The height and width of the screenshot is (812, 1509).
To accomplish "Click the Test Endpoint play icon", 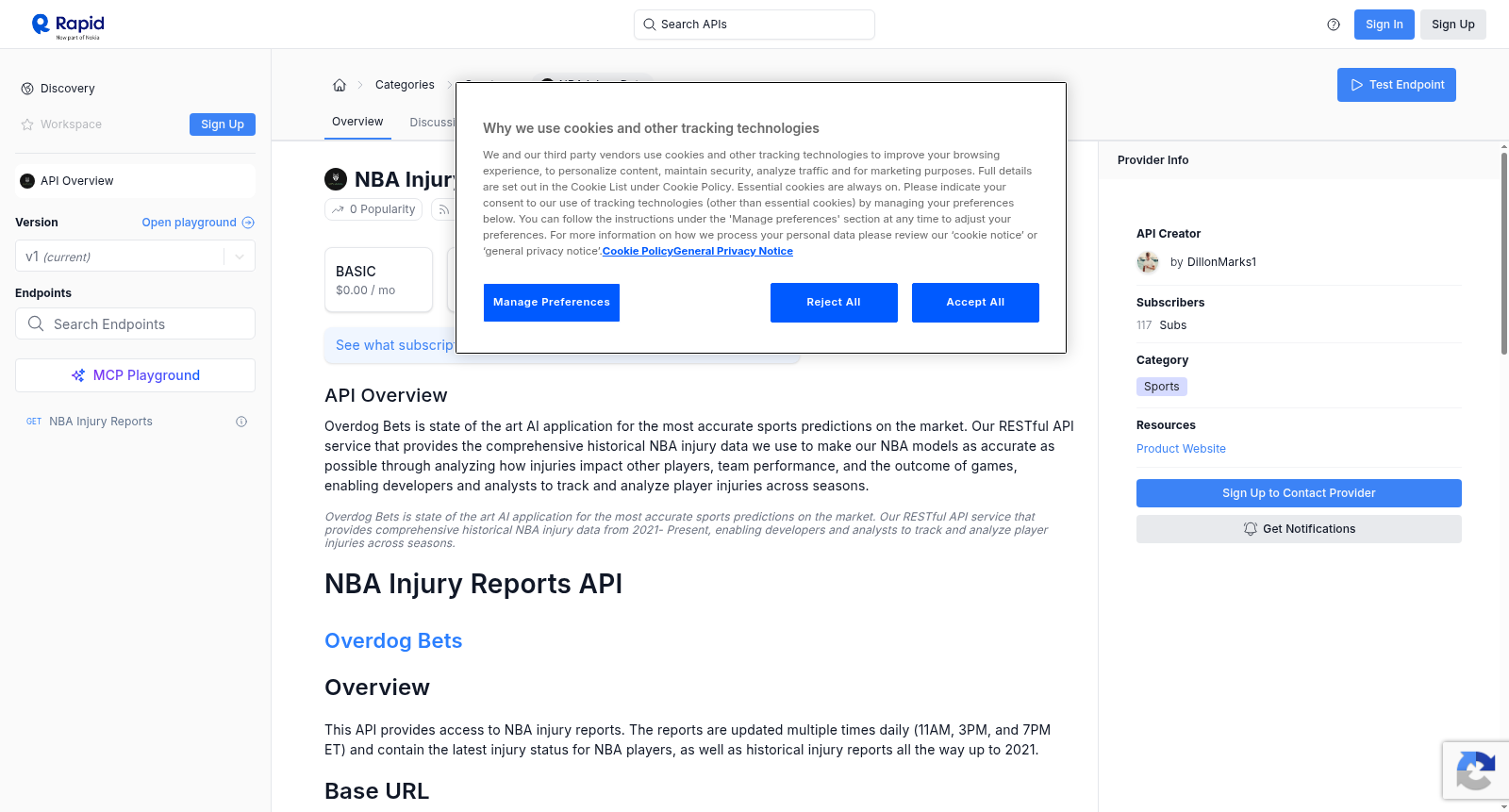I will point(1357,85).
